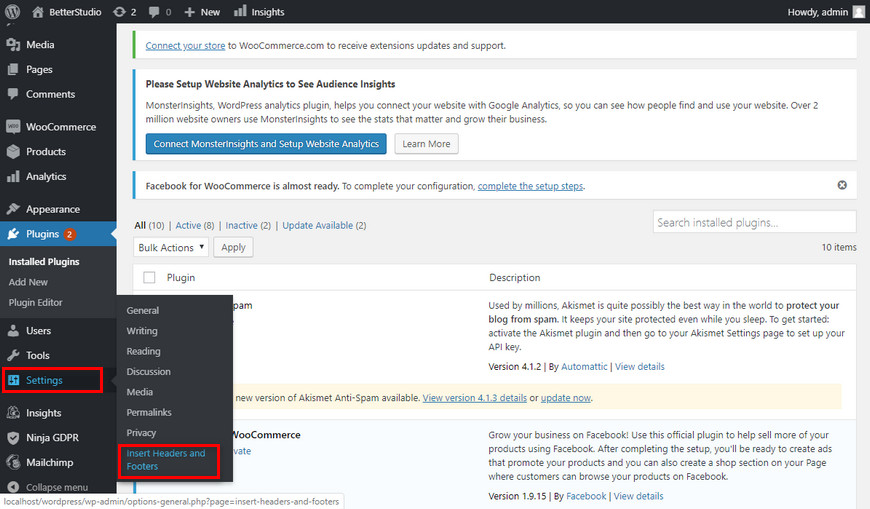
Task: Click the Comments icon in sidebar
Action: (x=13, y=94)
